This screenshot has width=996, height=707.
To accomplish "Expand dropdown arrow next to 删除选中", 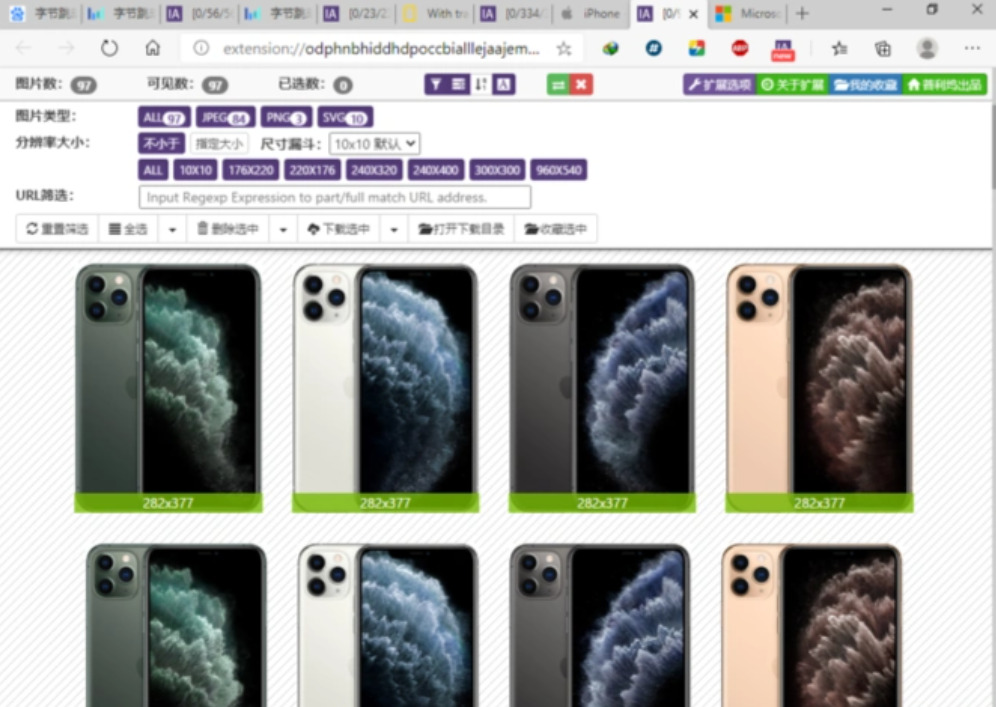I will click(283, 229).
